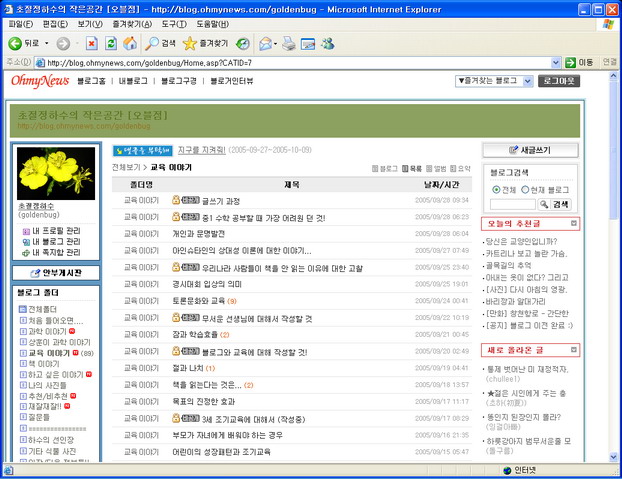Open 즐겨찾기 favorites star icon
This screenshot has width=622, height=479.
tap(205, 44)
